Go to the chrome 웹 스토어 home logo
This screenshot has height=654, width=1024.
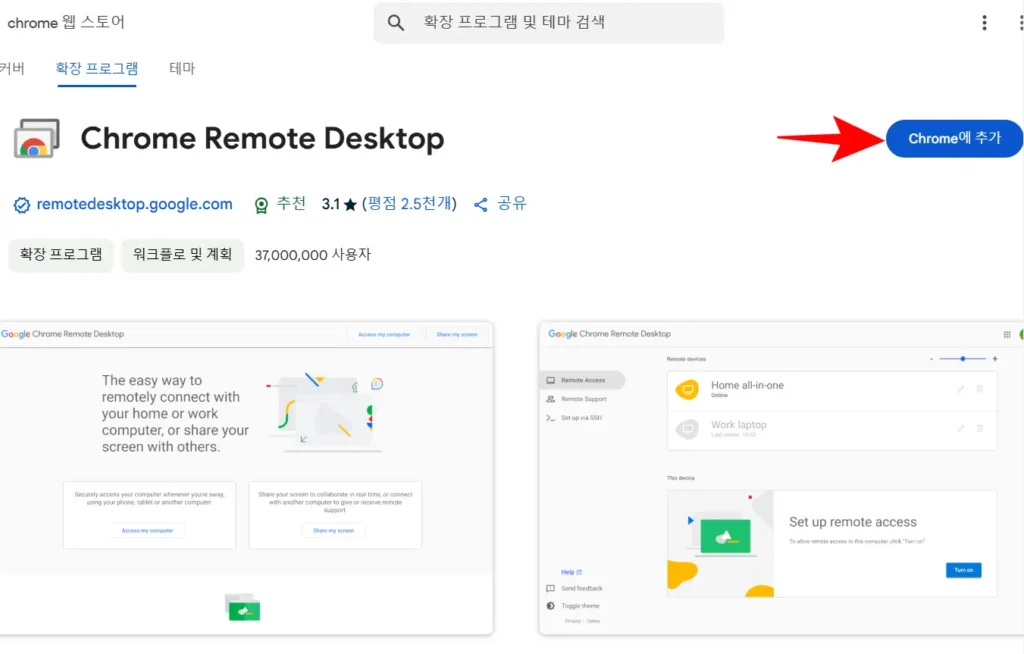(66, 22)
